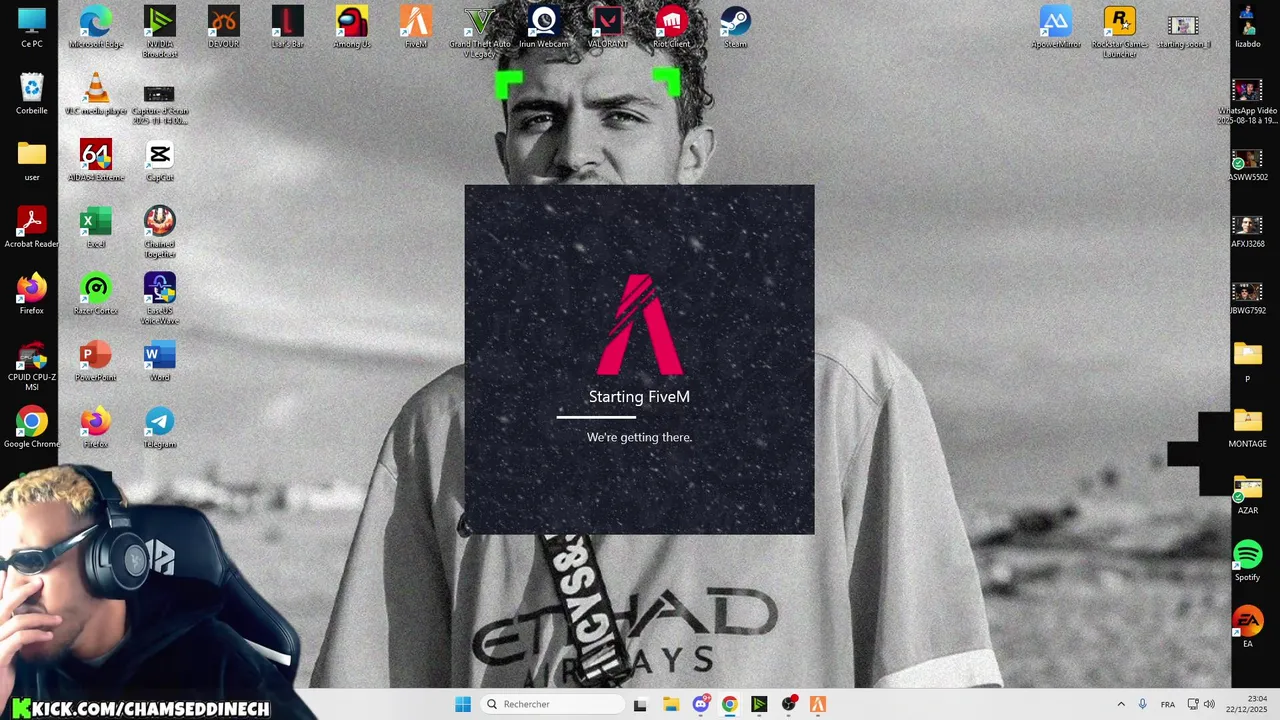Expand hidden system tray icons
This screenshot has height=720, width=1280.
[1121, 704]
